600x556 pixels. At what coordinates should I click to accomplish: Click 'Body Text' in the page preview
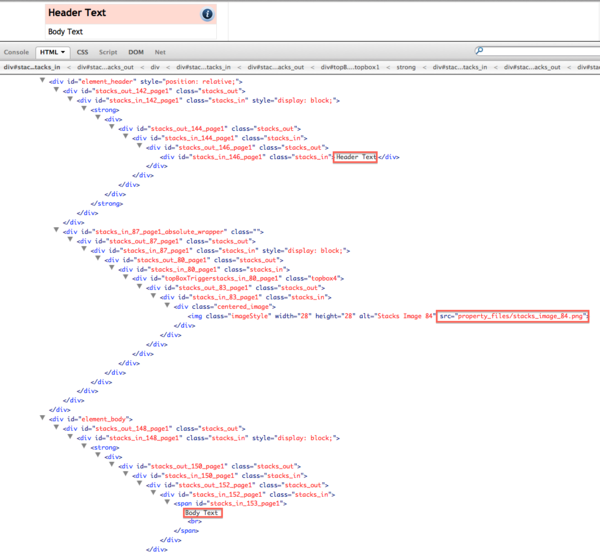(65, 32)
